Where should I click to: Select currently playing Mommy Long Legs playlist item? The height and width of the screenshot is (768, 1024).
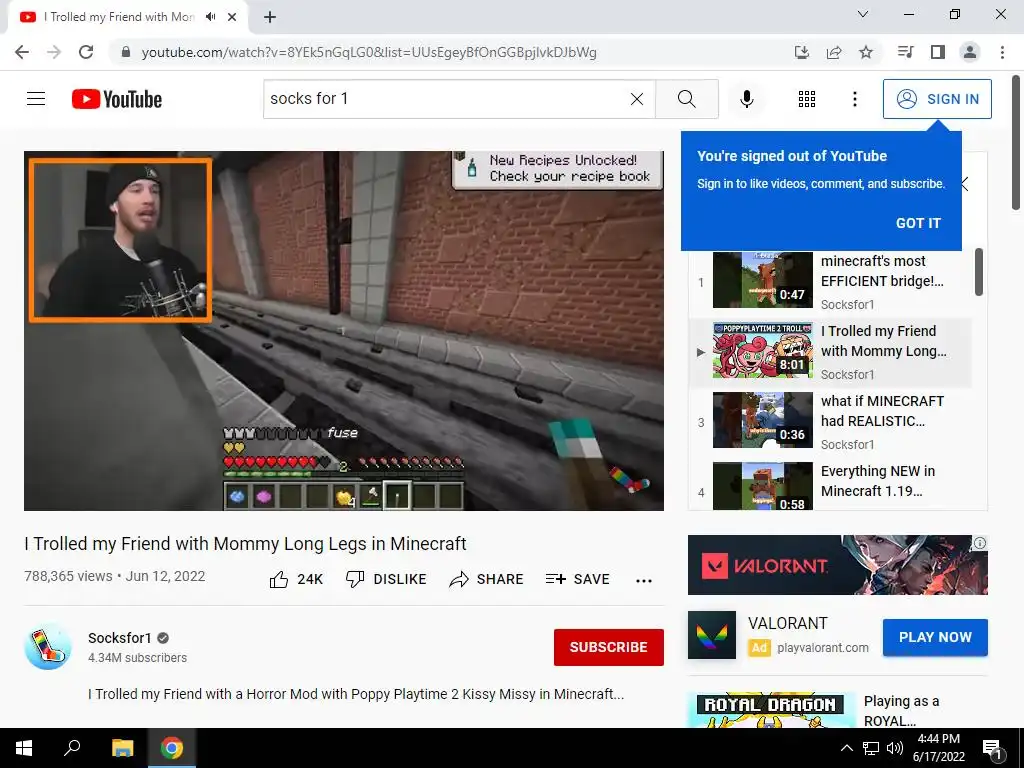[830, 351]
